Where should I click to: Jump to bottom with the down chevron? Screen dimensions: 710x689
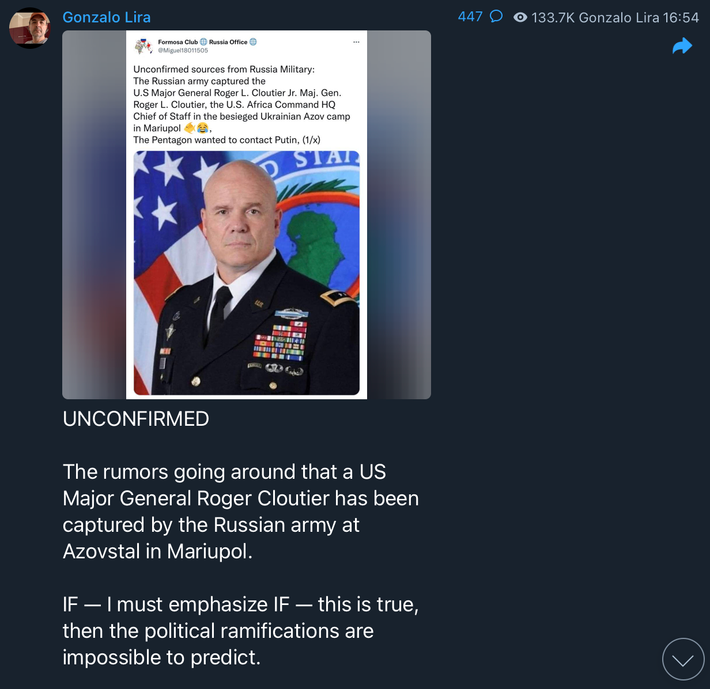(684, 659)
